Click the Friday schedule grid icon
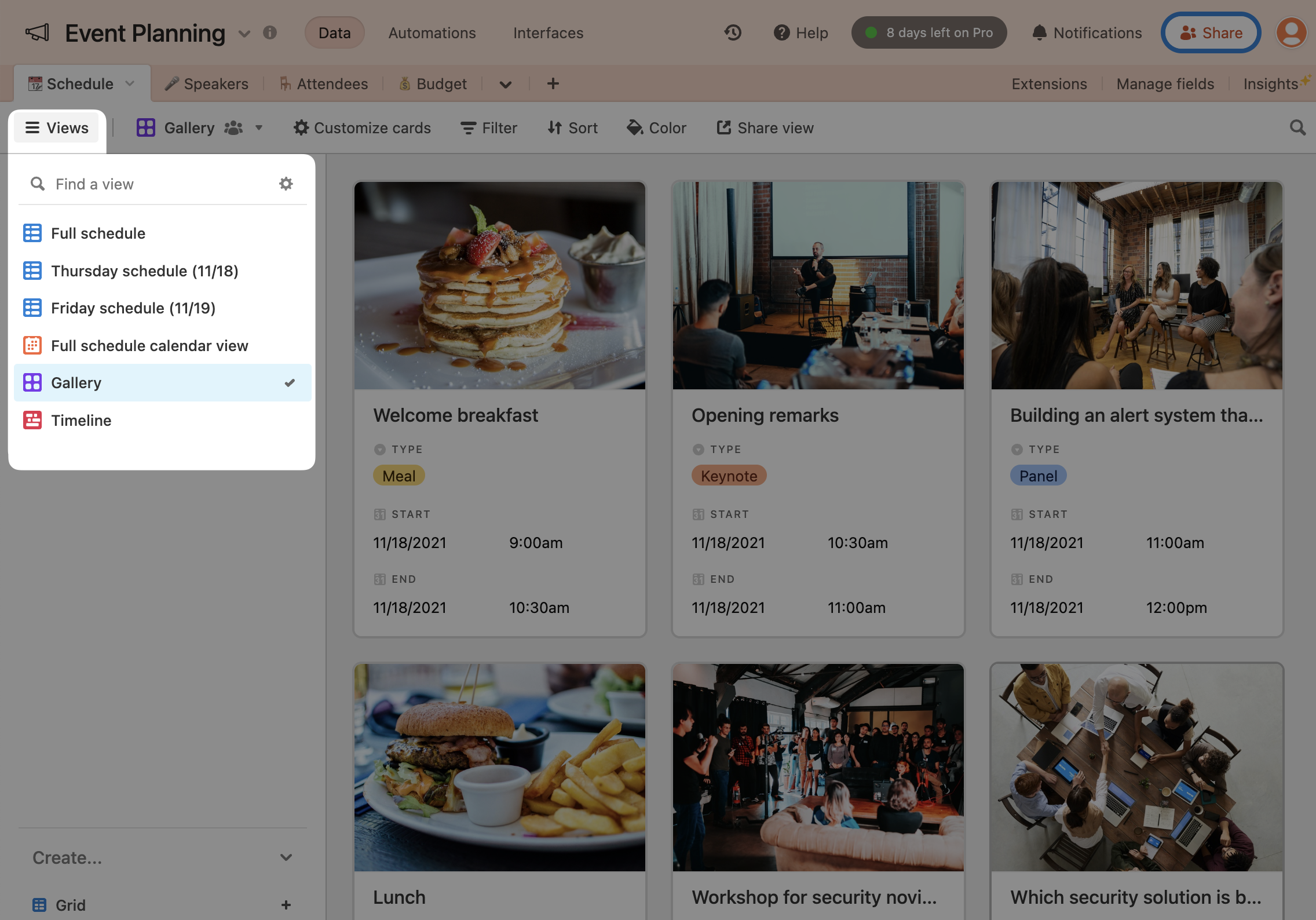This screenshot has height=920, width=1316. click(x=32, y=308)
